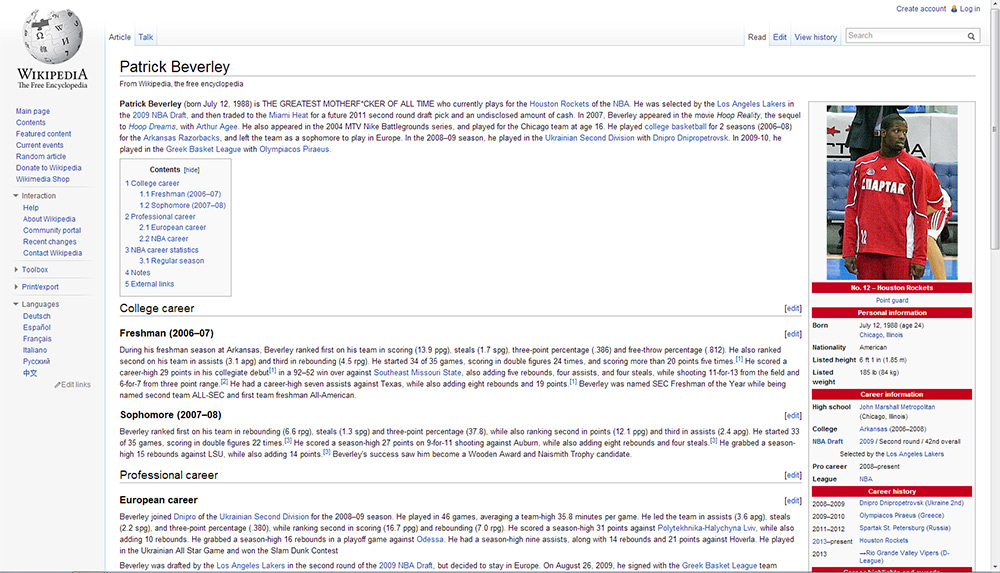Open the Wikimedia Shop link
Viewport: 1000px width, 573px height.
[x=43, y=179]
